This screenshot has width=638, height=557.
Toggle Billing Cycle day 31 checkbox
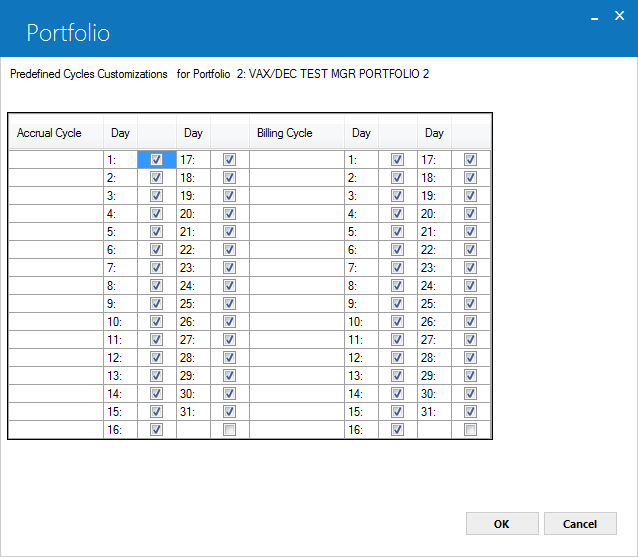tap(470, 412)
